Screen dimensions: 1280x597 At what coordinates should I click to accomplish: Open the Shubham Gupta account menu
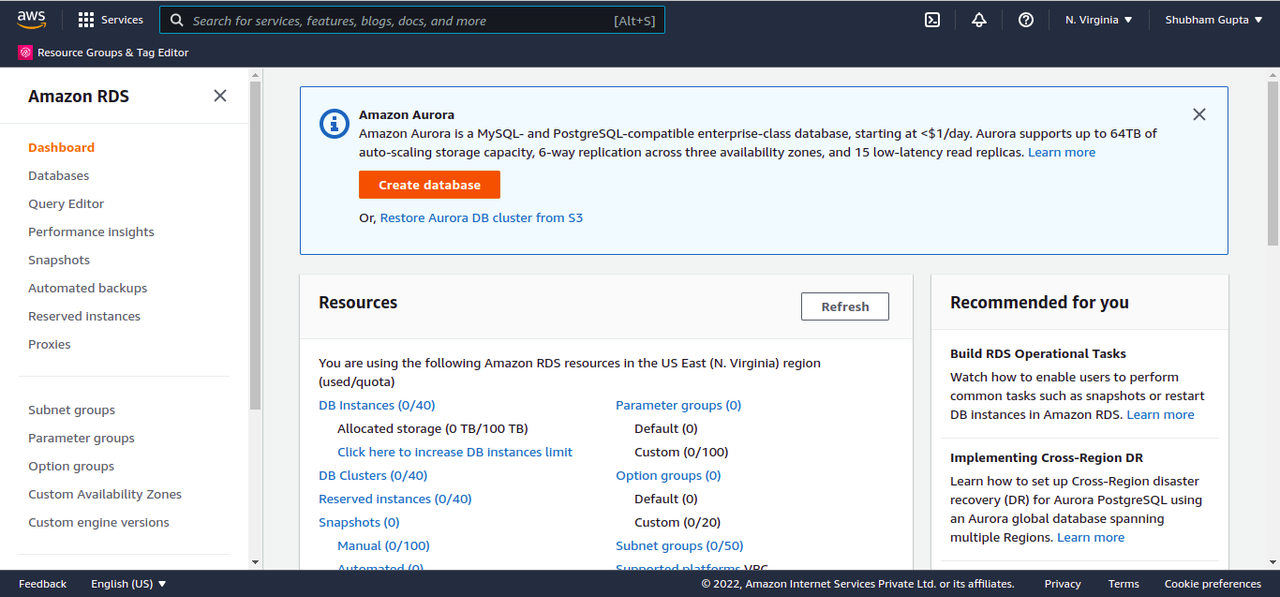coord(1214,20)
